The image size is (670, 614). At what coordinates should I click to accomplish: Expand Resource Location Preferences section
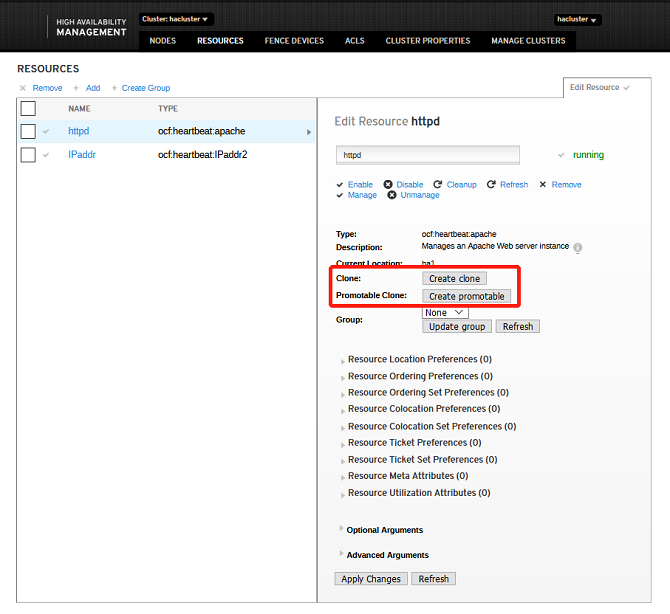tap(343, 360)
